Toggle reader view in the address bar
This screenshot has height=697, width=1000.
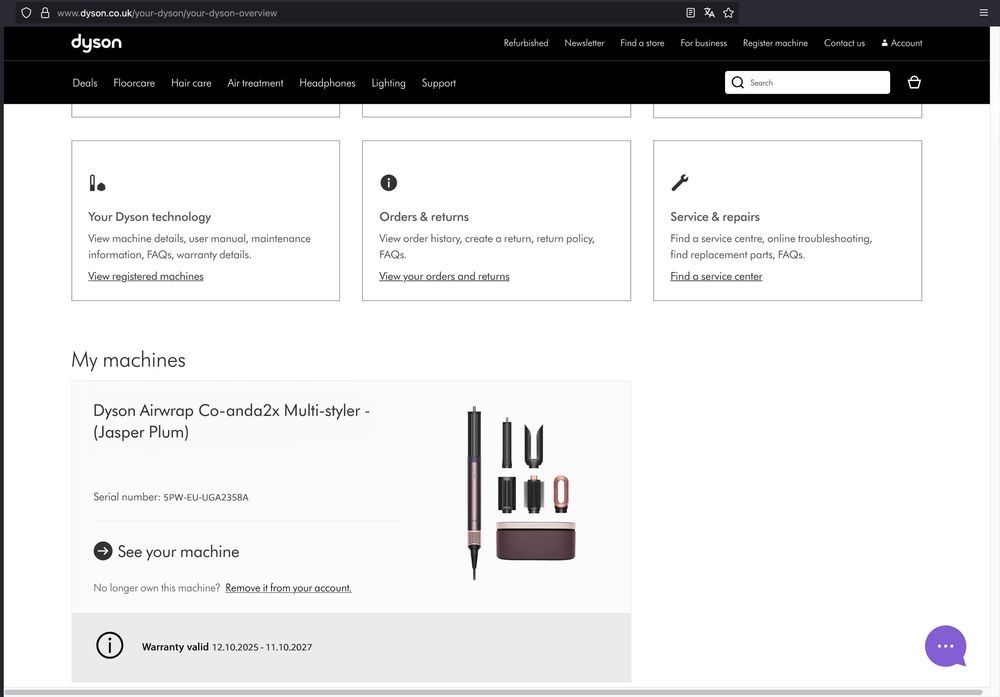690,13
